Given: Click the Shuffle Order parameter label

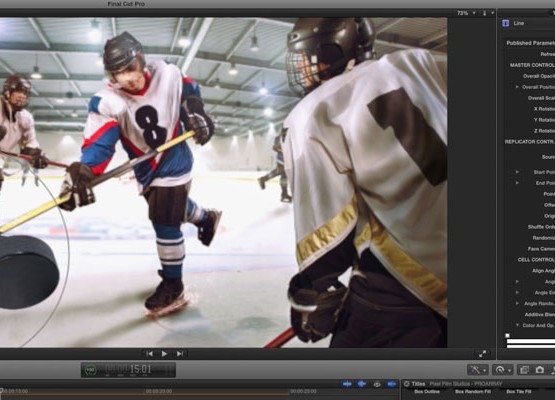Looking at the screenshot, I should (541, 227).
